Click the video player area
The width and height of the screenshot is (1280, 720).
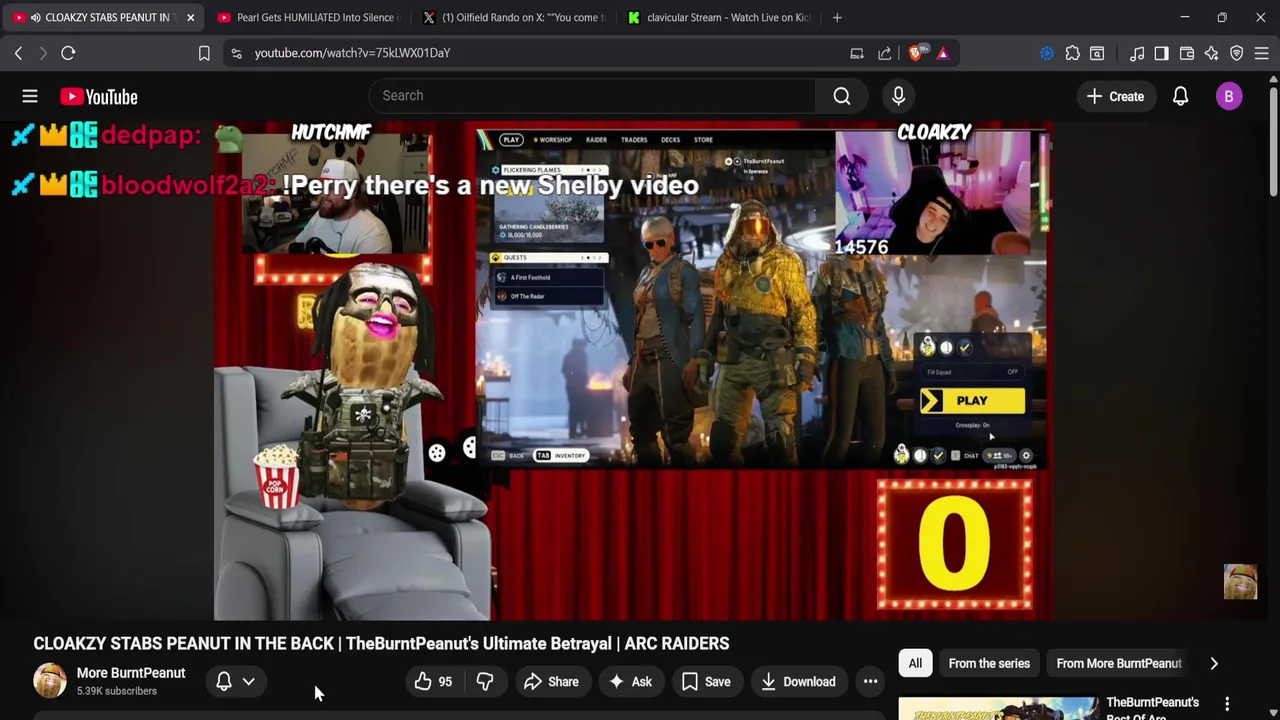coord(632,372)
